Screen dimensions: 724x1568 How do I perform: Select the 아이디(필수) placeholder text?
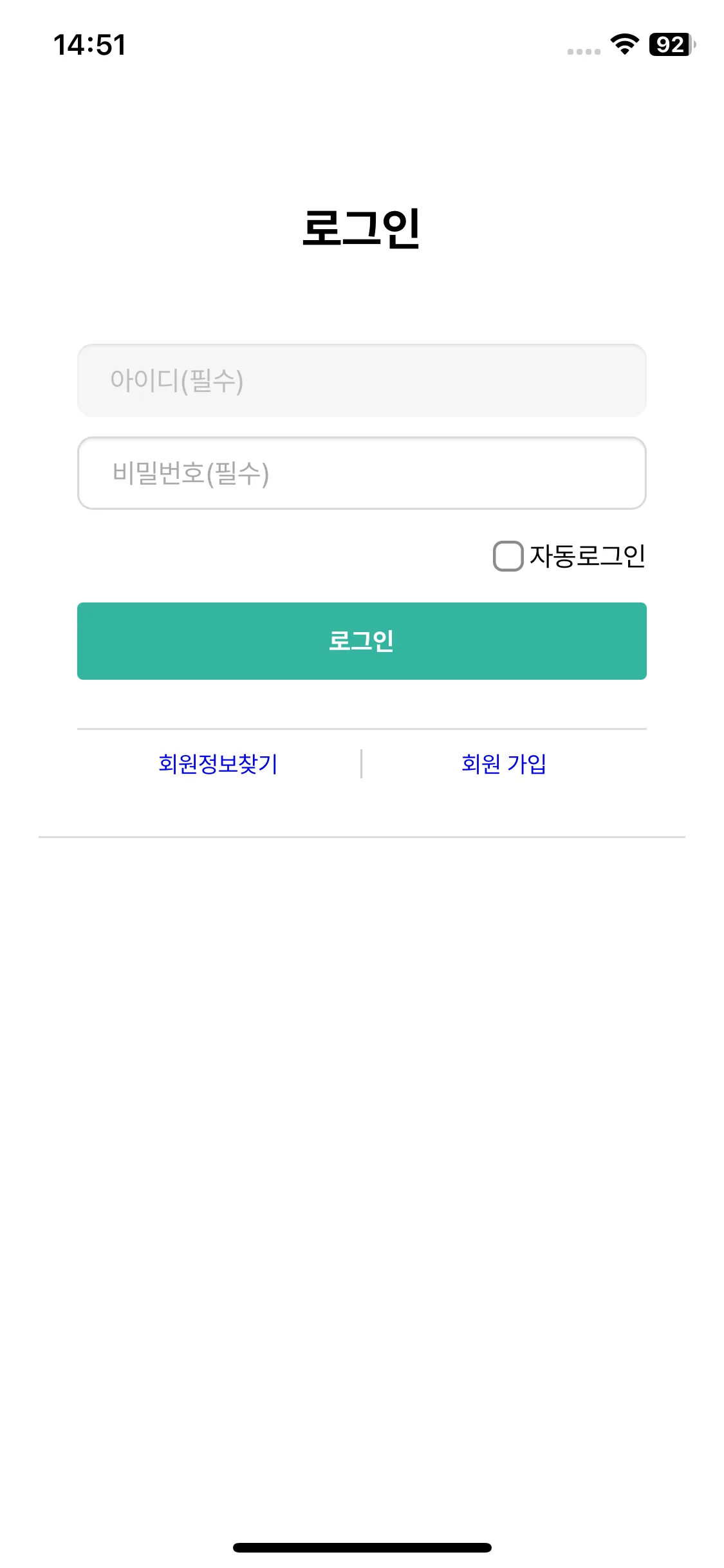(x=177, y=380)
